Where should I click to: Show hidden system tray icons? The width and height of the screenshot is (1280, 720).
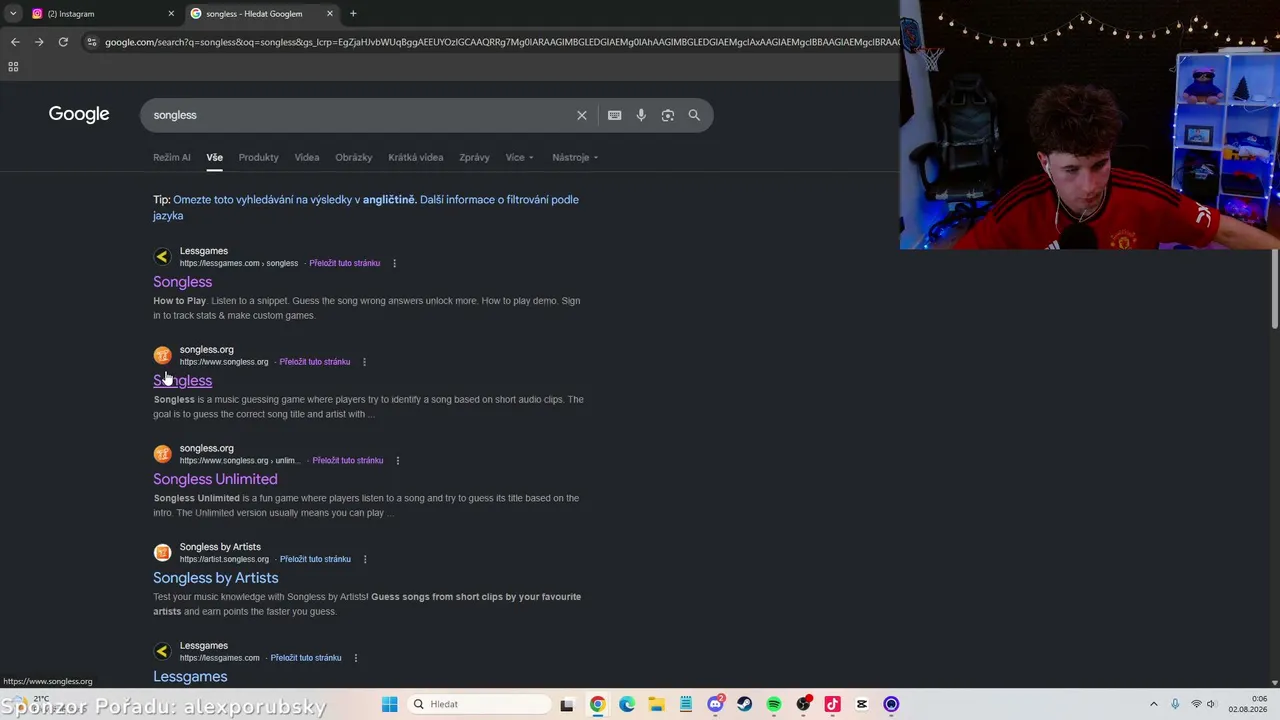tap(1154, 704)
